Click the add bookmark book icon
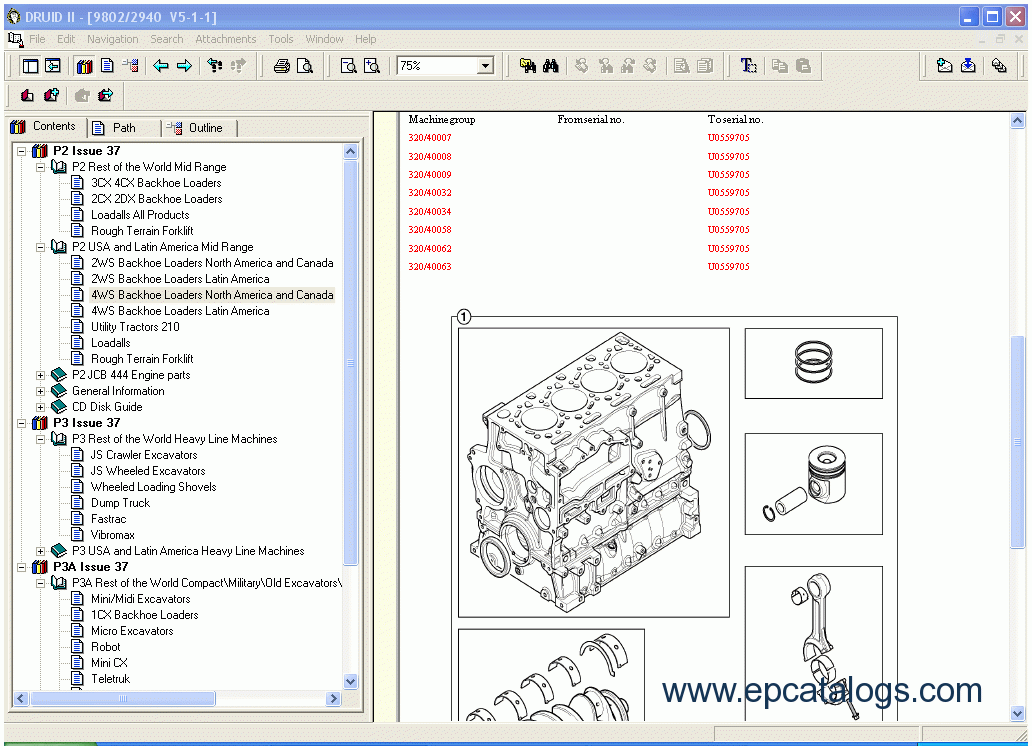Screen dimensions: 1032x746 [51, 95]
